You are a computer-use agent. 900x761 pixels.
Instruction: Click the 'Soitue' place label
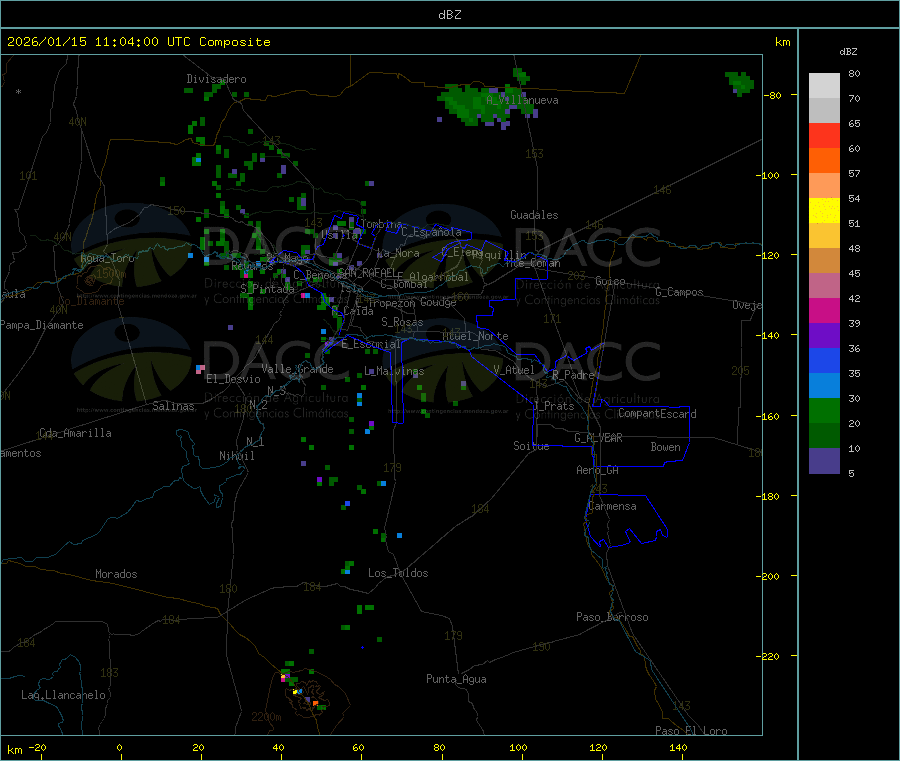coord(531,446)
